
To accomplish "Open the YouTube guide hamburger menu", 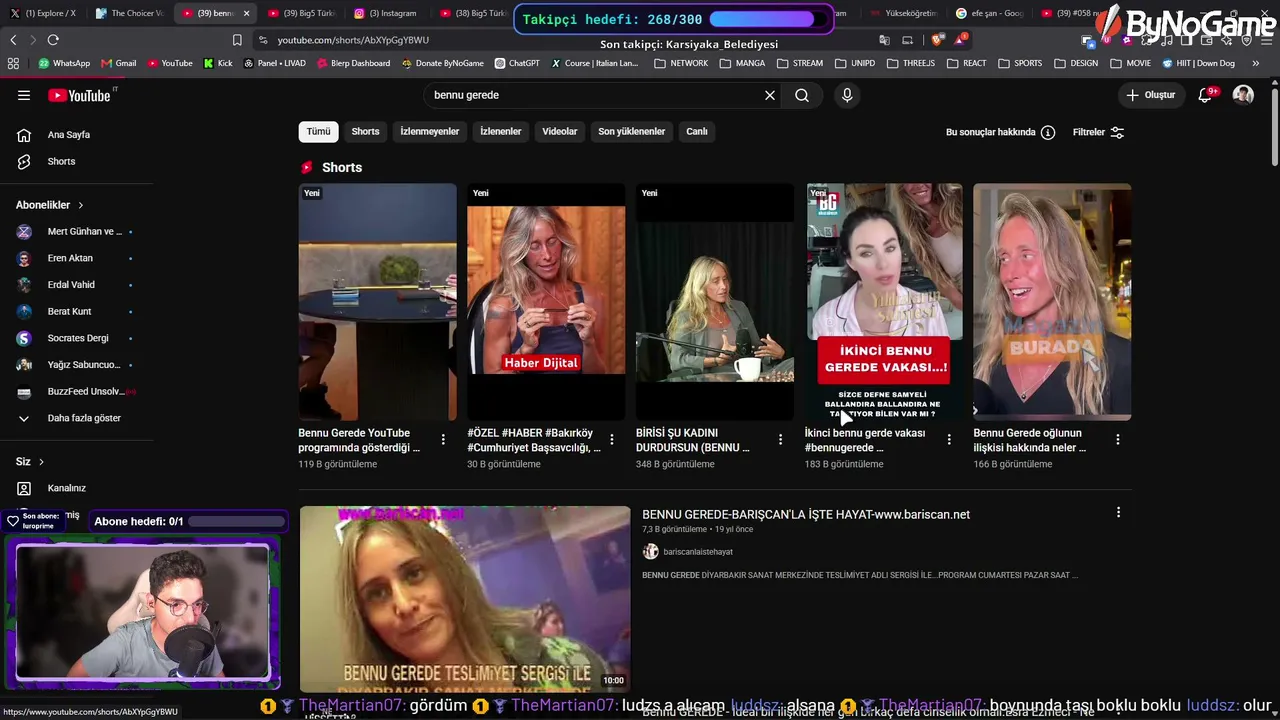I will (24, 95).
